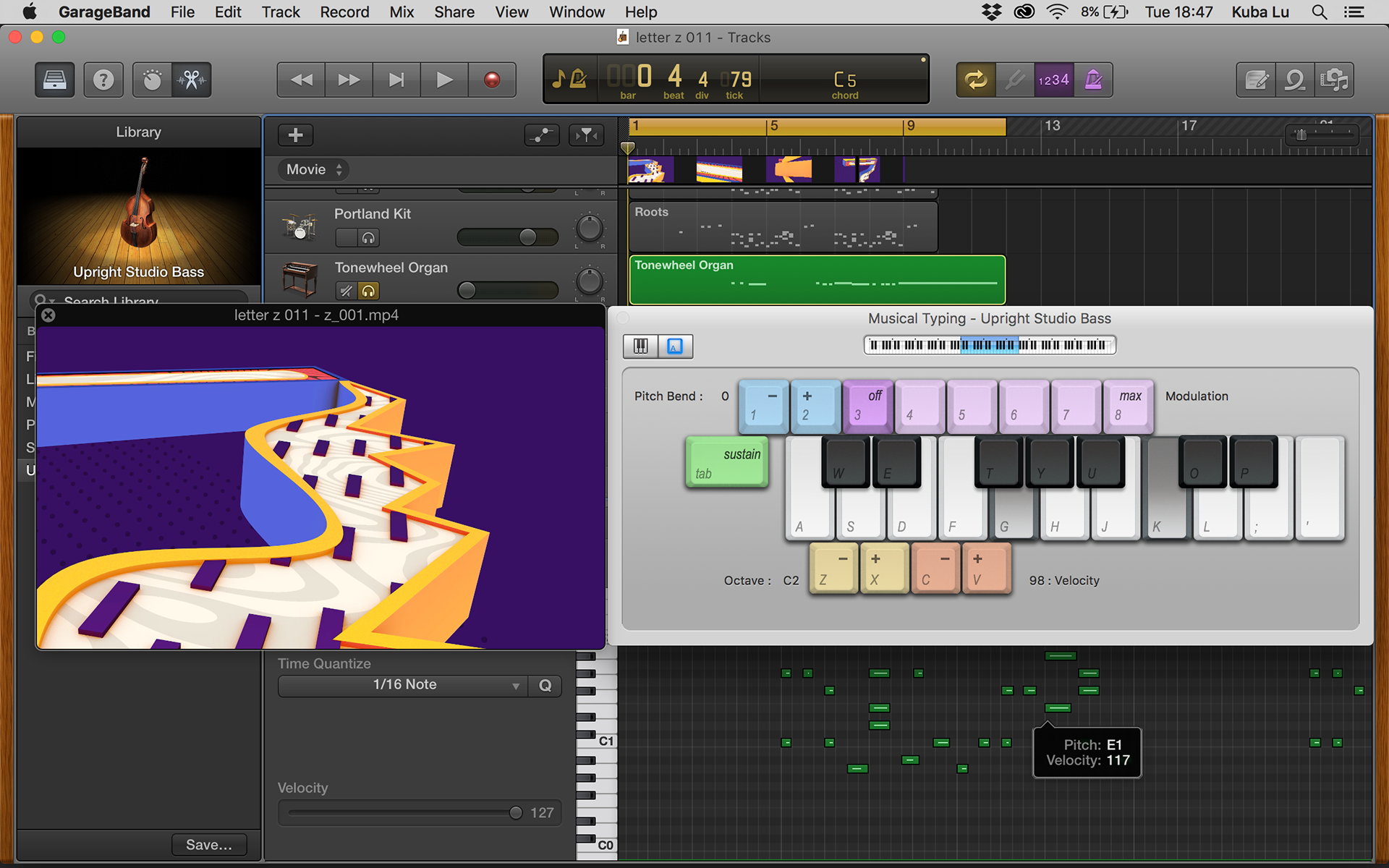Toggle the Cycle loop button
This screenshot has width=1389, height=868.
(976, 80)
